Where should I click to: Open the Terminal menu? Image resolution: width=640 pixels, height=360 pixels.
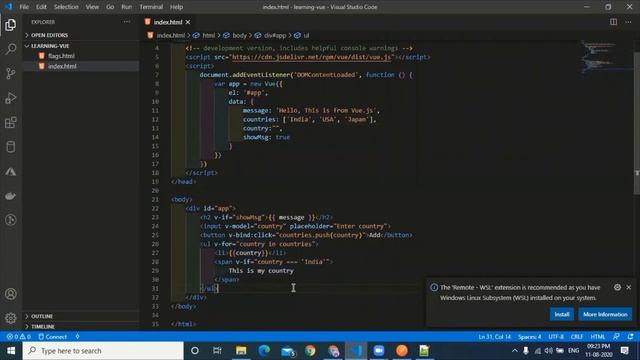[x=151, y=7]
